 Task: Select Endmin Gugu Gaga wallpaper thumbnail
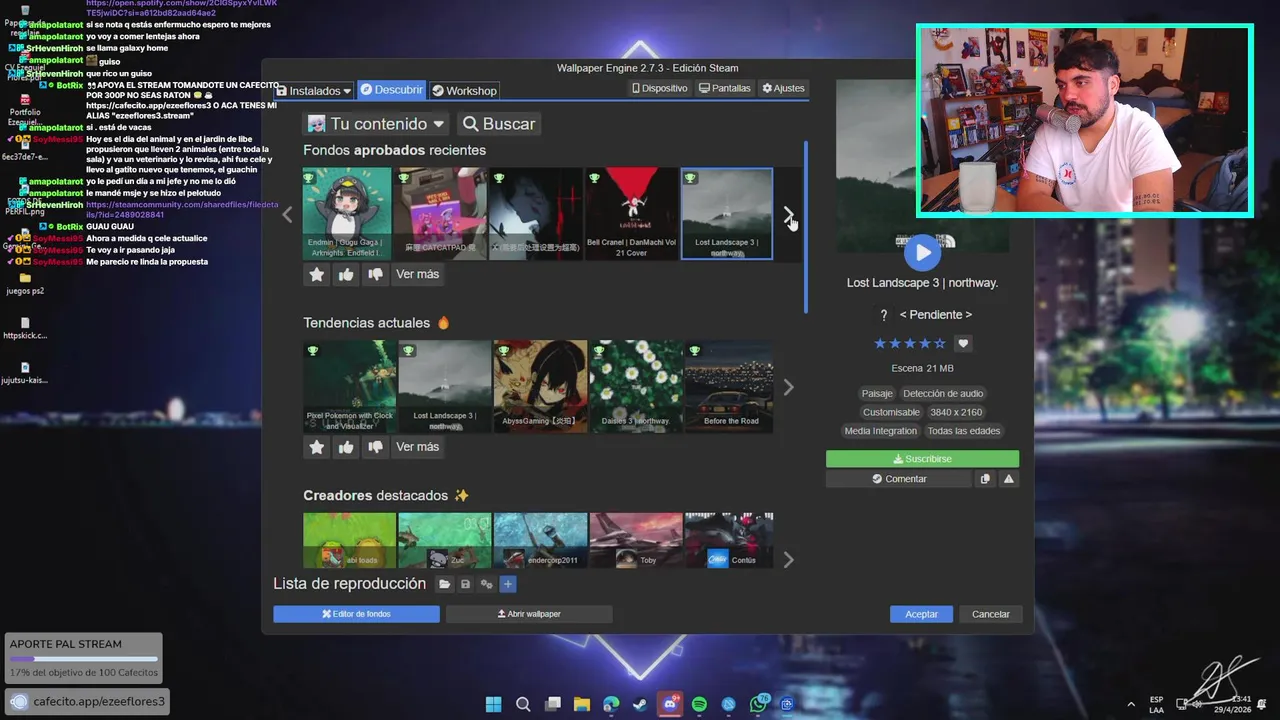click(x=348, y=214)
